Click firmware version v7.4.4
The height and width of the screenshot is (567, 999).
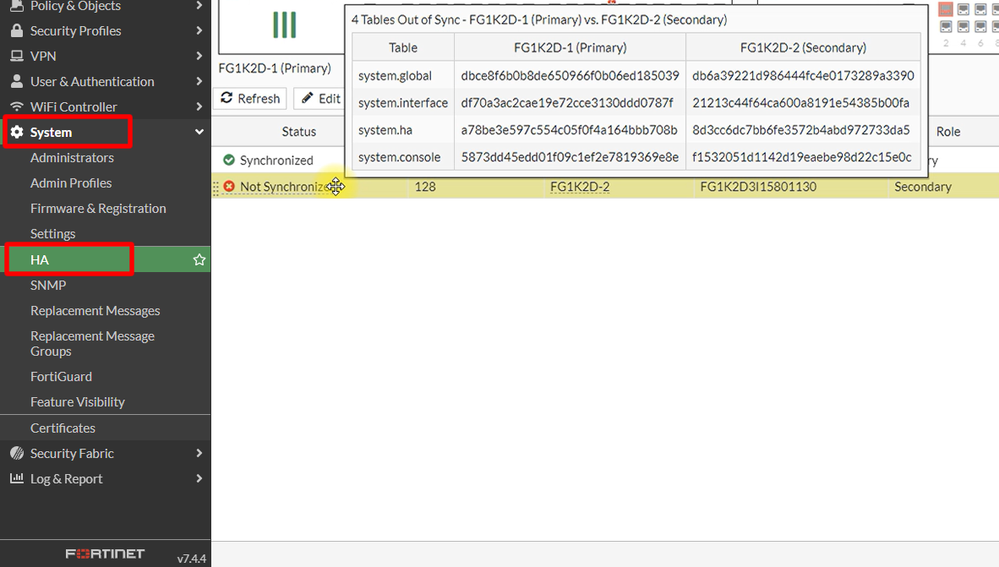pos(192,558)
